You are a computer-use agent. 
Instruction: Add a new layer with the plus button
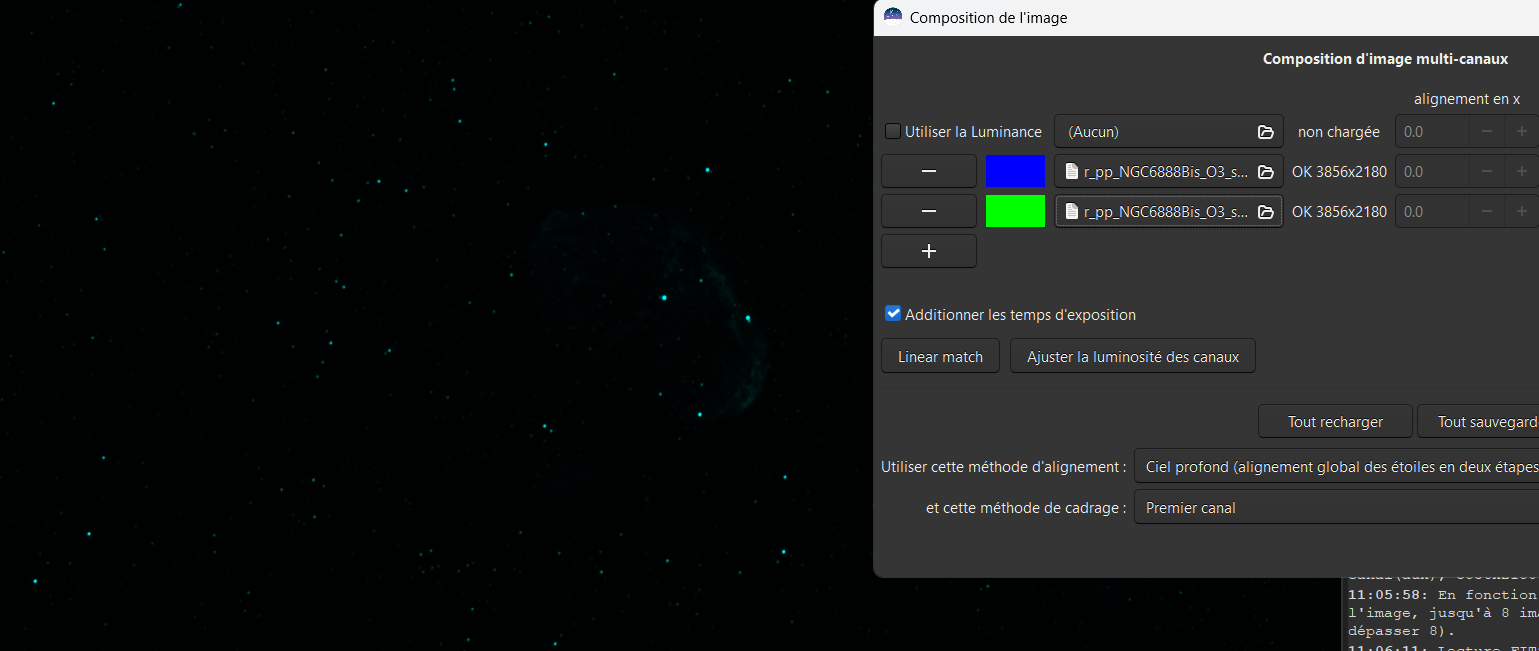[x=928, y=252]
